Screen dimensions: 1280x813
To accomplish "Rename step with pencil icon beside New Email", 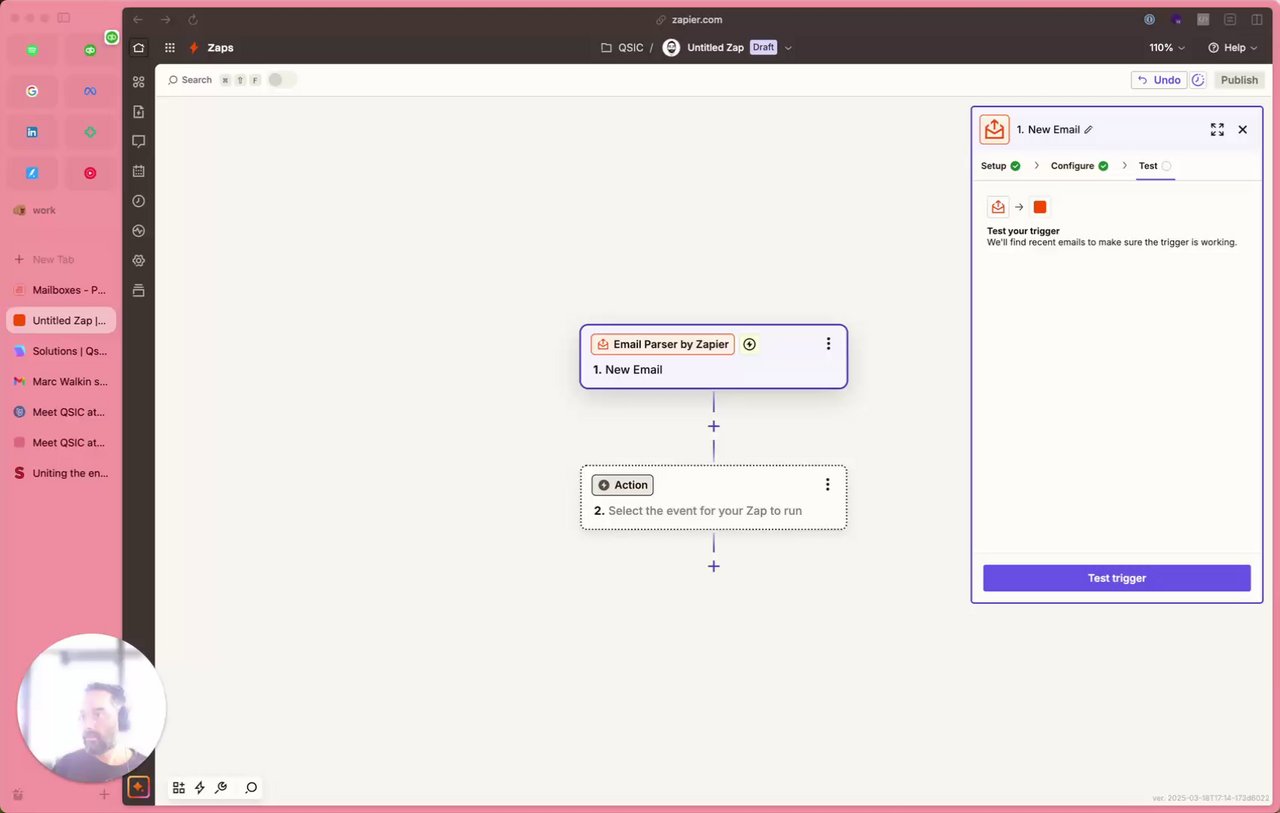I will [x=1089, y=130].
